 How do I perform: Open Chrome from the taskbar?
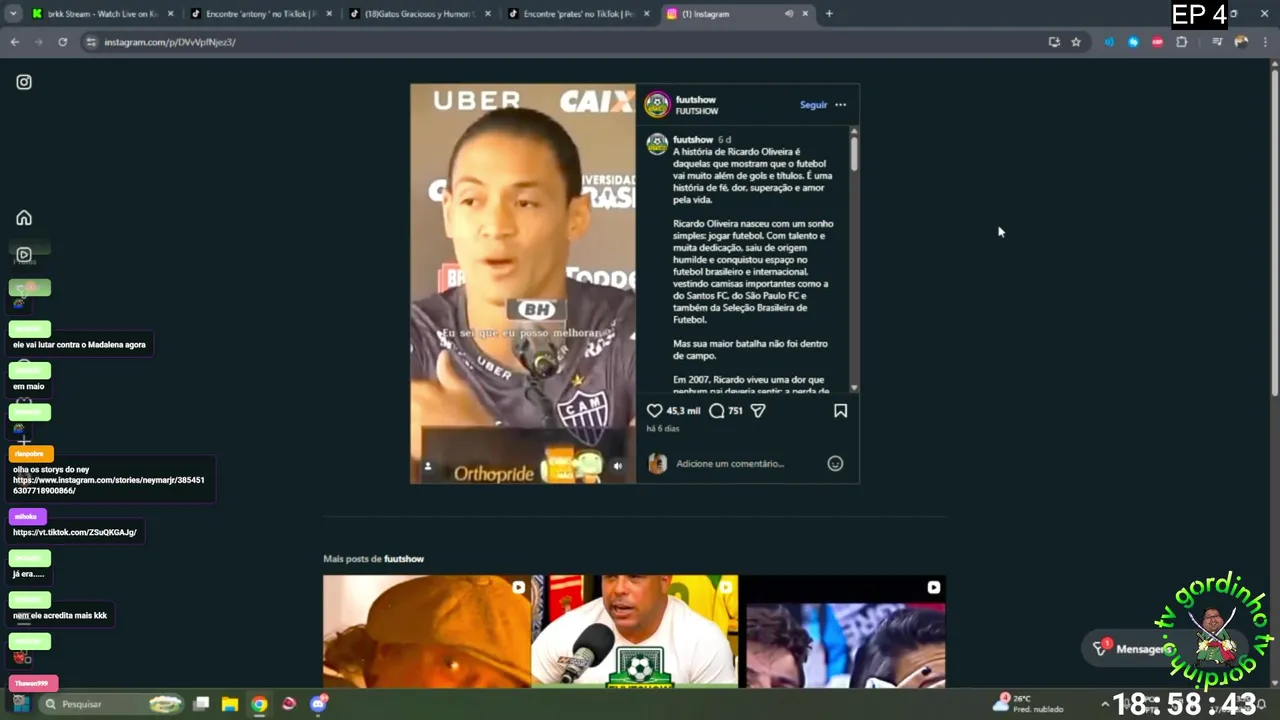pos(259,704)
